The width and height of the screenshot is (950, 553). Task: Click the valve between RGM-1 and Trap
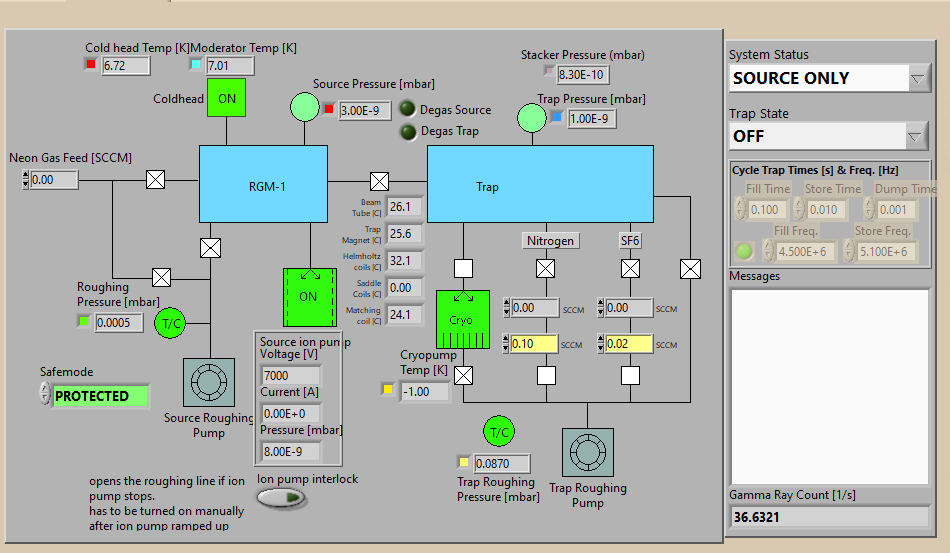click(x=379, y=181)
